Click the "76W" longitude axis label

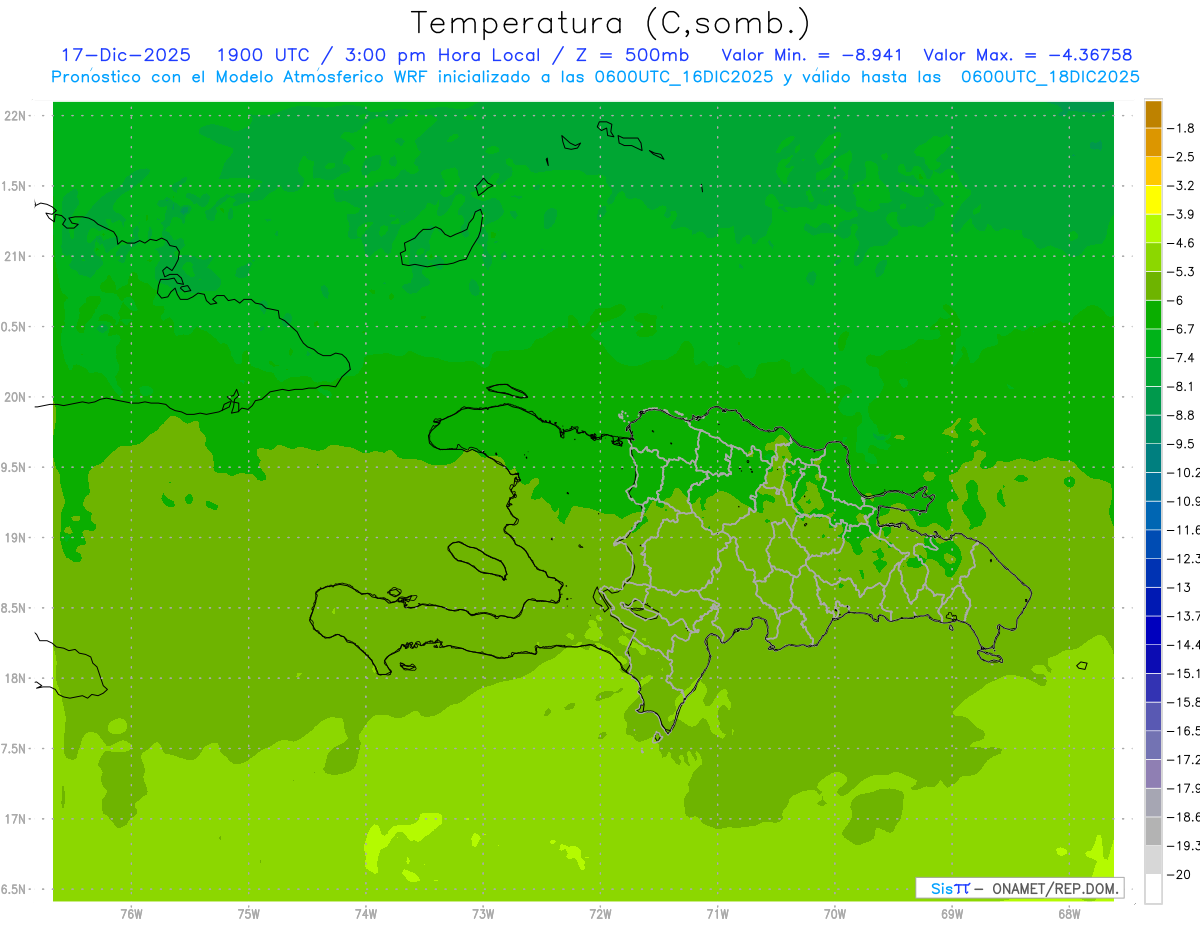click(131, 914)
